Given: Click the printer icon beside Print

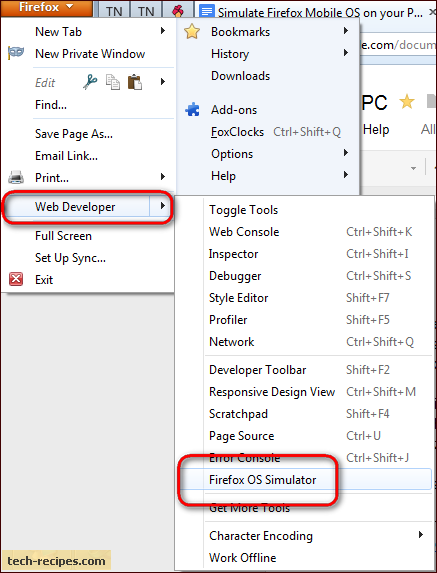Looking at the screenshot, I should coord(16,178).
